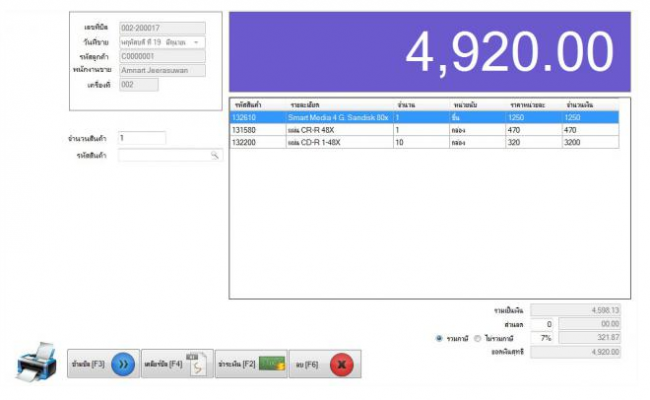Click the tax amount field showing 321.87
The image size is (650, 400).
(589, 338)
